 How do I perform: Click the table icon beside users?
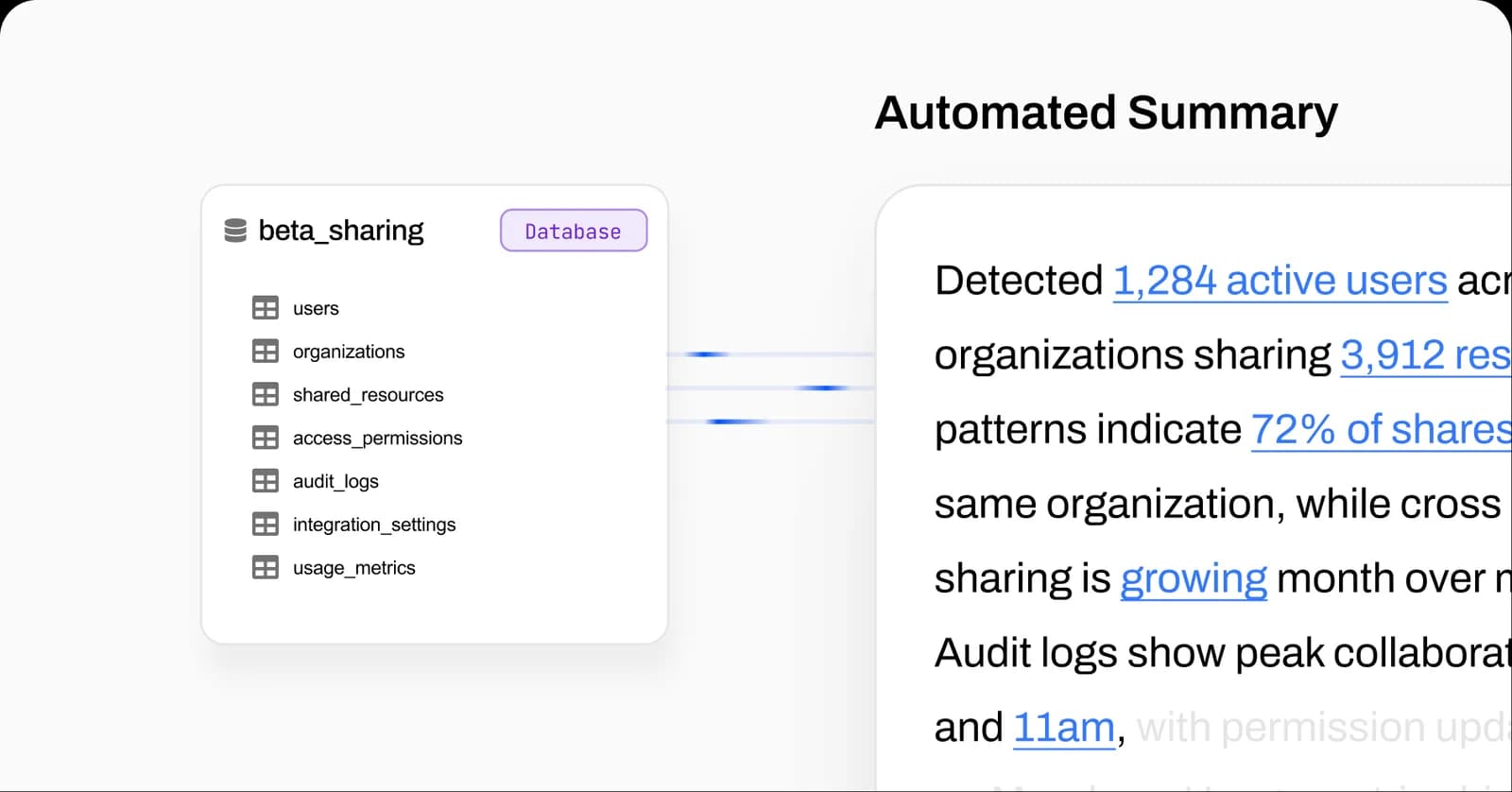click(x=266, y=308)
